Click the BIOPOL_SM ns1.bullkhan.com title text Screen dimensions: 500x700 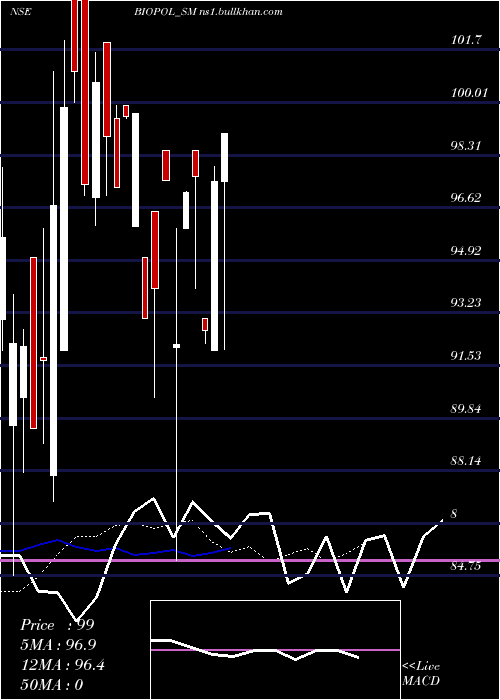click(x=208, y=12)
